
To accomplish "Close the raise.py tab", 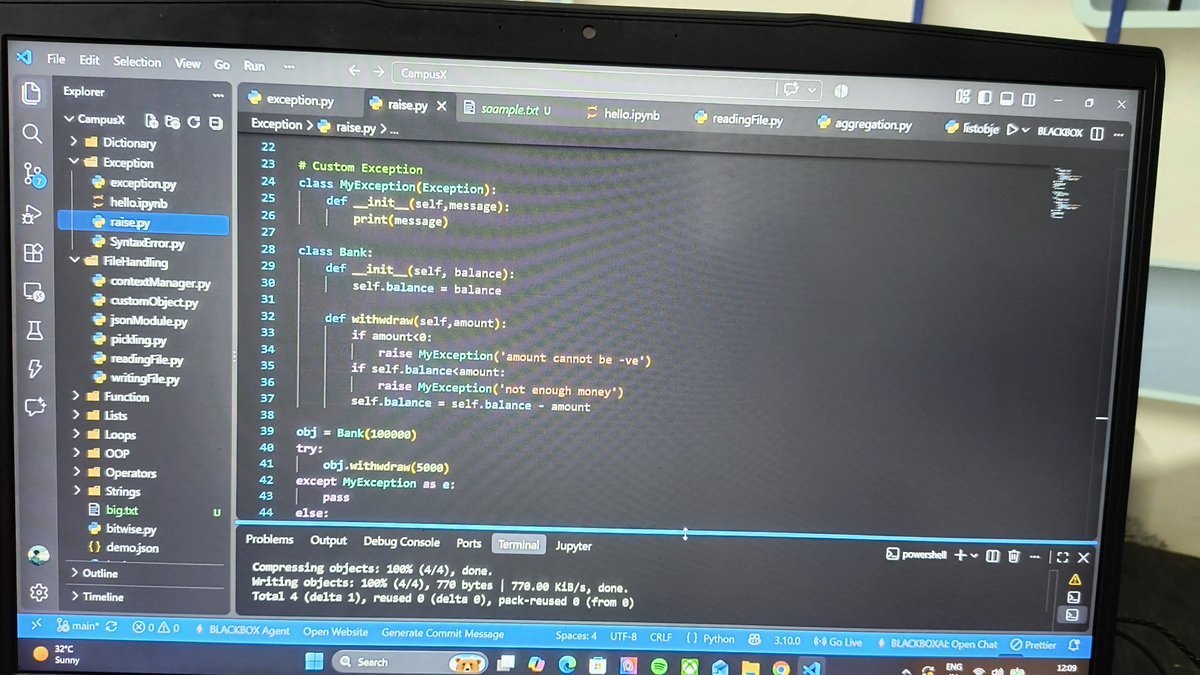I will pos(441,105).
